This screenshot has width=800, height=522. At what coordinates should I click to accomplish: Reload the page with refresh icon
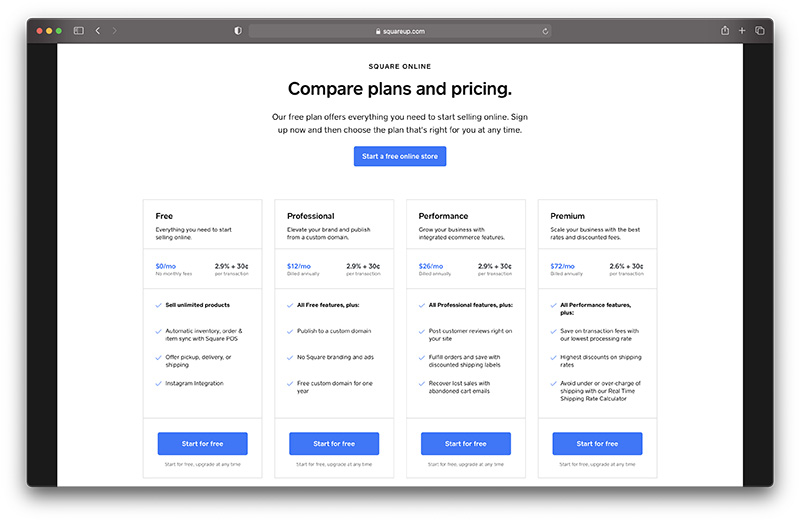(545, 31)
